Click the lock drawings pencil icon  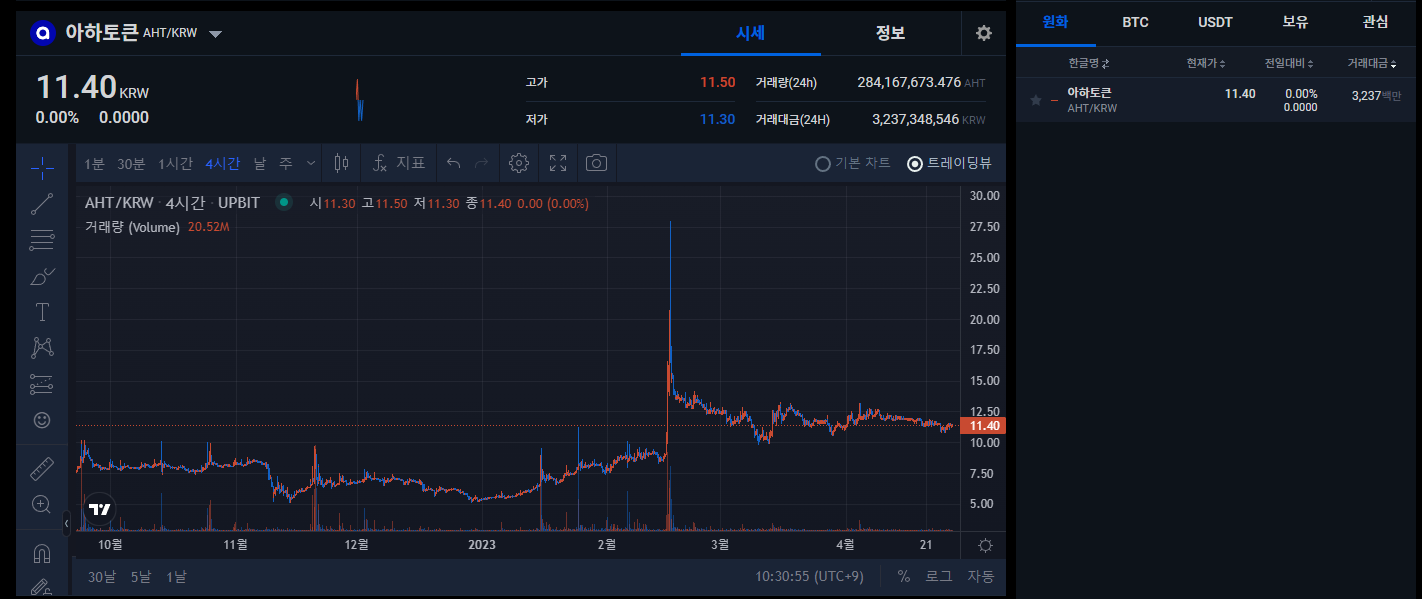42,588
